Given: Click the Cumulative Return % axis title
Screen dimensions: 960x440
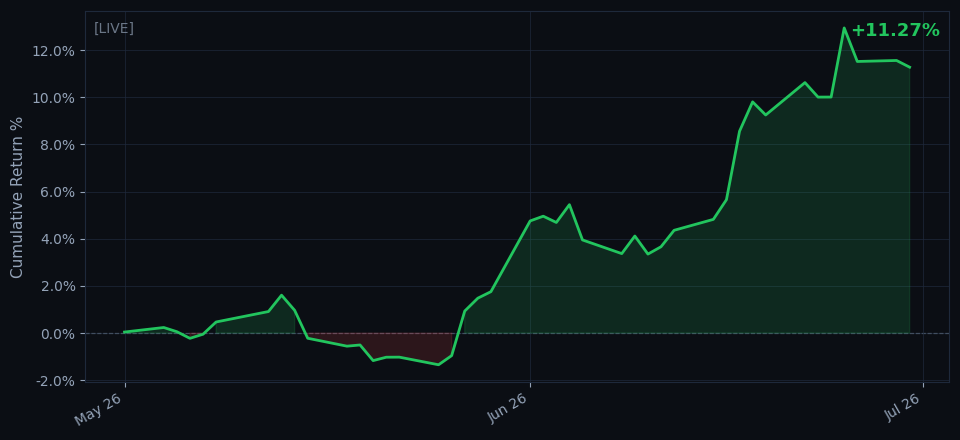Looking at the screenshot, I should pos(17,197).
